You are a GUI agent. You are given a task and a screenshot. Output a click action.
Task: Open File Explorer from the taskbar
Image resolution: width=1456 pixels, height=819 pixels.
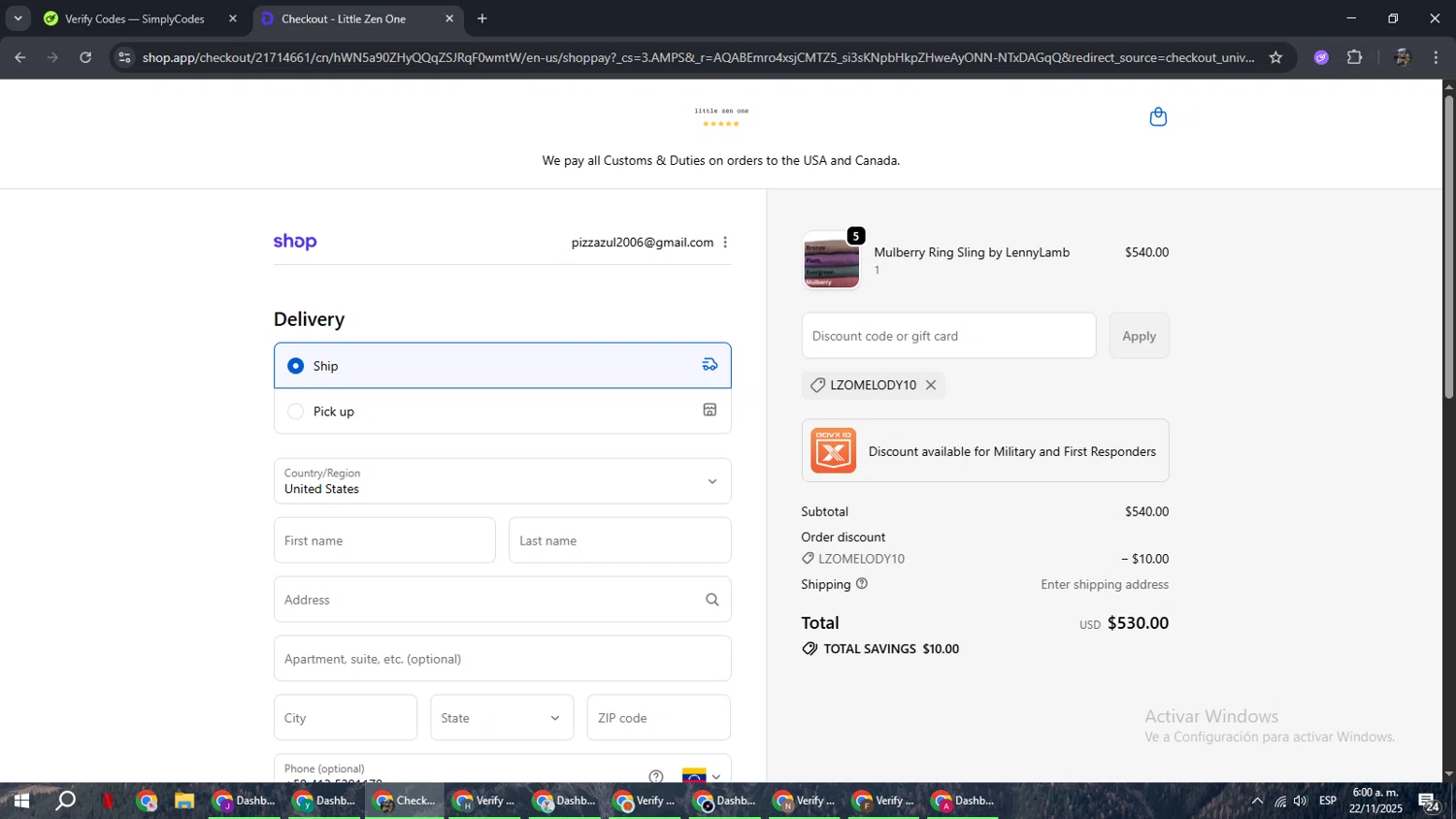coord(184,801)
